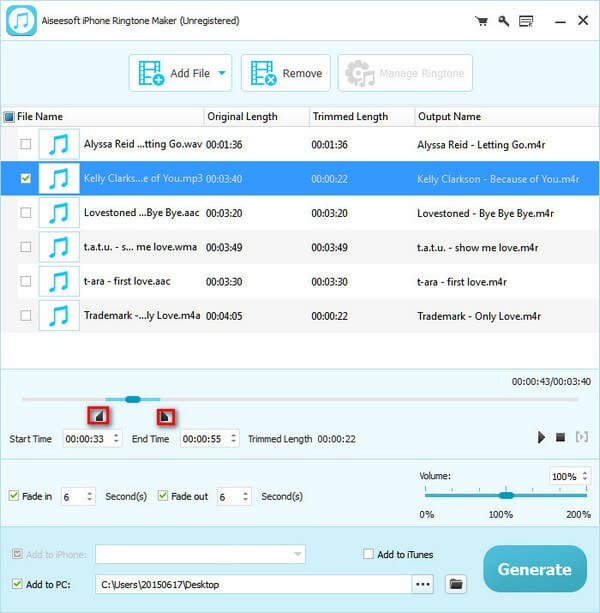Image resolution: width=600 pixels, height=613 pixels.
Task: Toggle the Add to PC checkbox
Action: pos(17,584)
